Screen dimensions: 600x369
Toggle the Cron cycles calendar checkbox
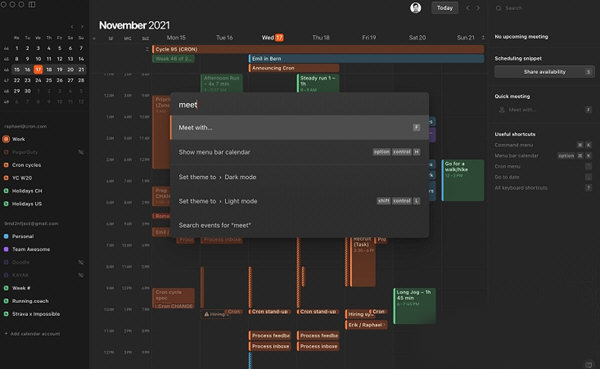click(6, 165)
